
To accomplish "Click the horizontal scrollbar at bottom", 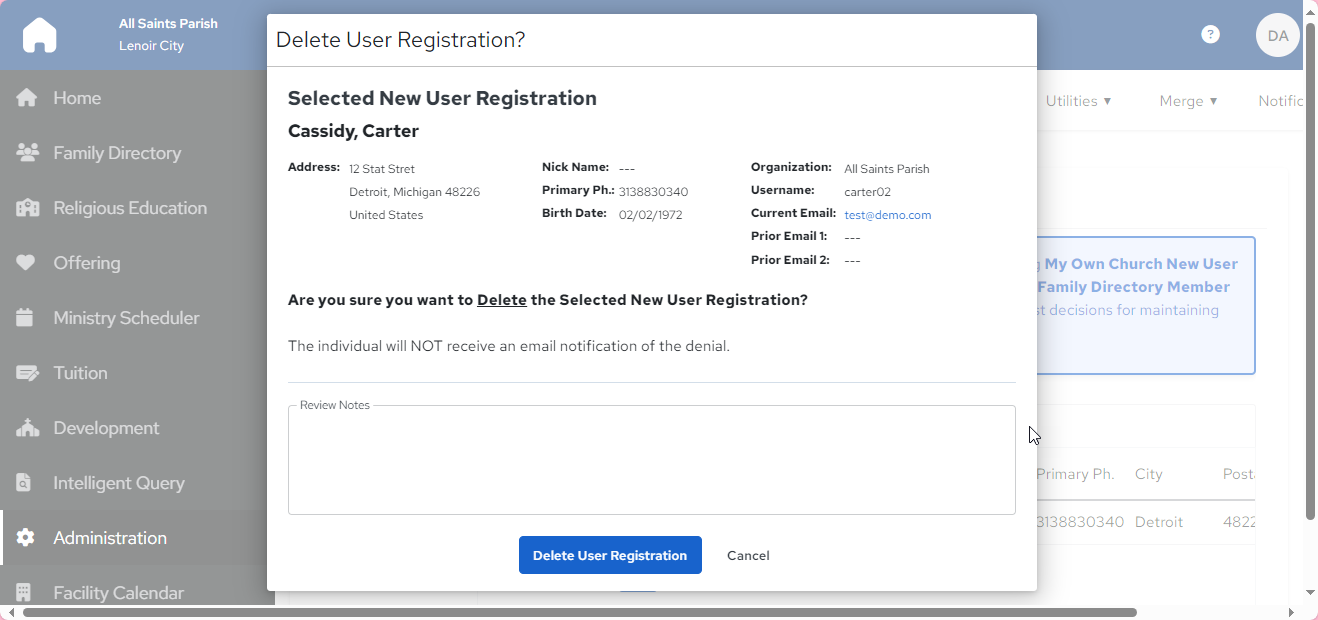I will 580,612.
